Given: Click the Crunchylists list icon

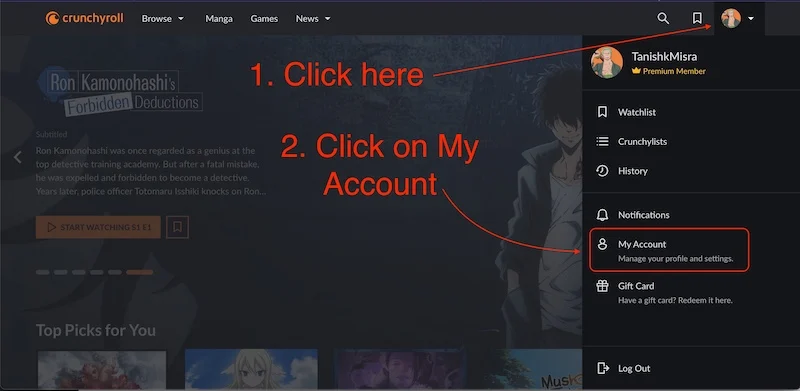Looking at the screenshot, I should [602, 141].
